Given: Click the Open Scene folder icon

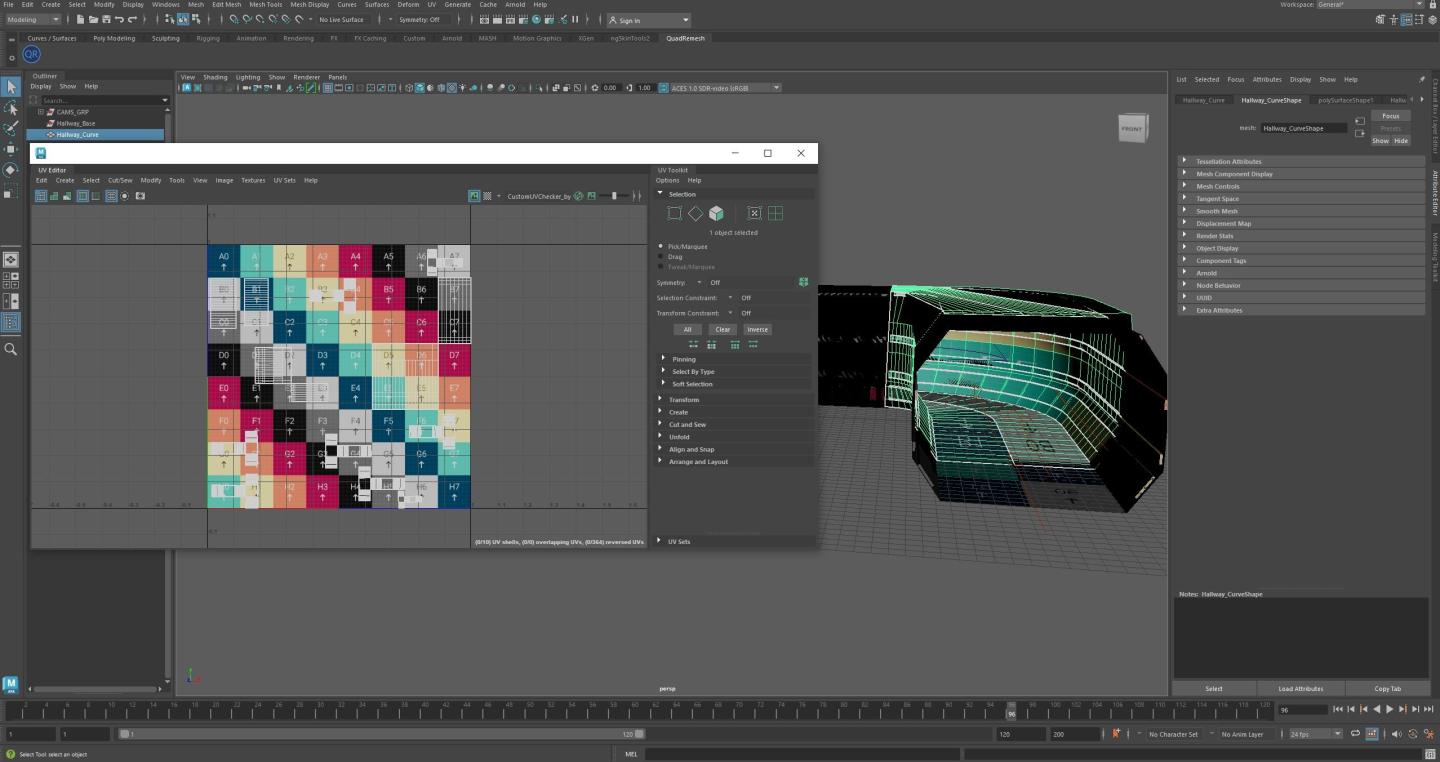Looking at the screenshot, I should (93, 19).
